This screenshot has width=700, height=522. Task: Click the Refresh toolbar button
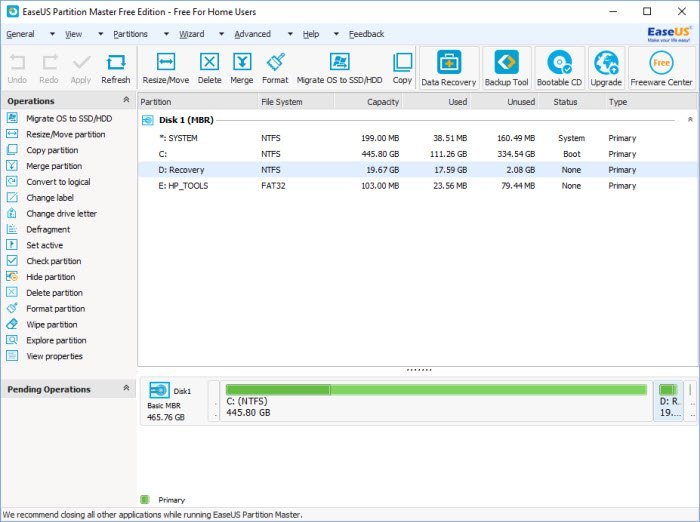116,69
